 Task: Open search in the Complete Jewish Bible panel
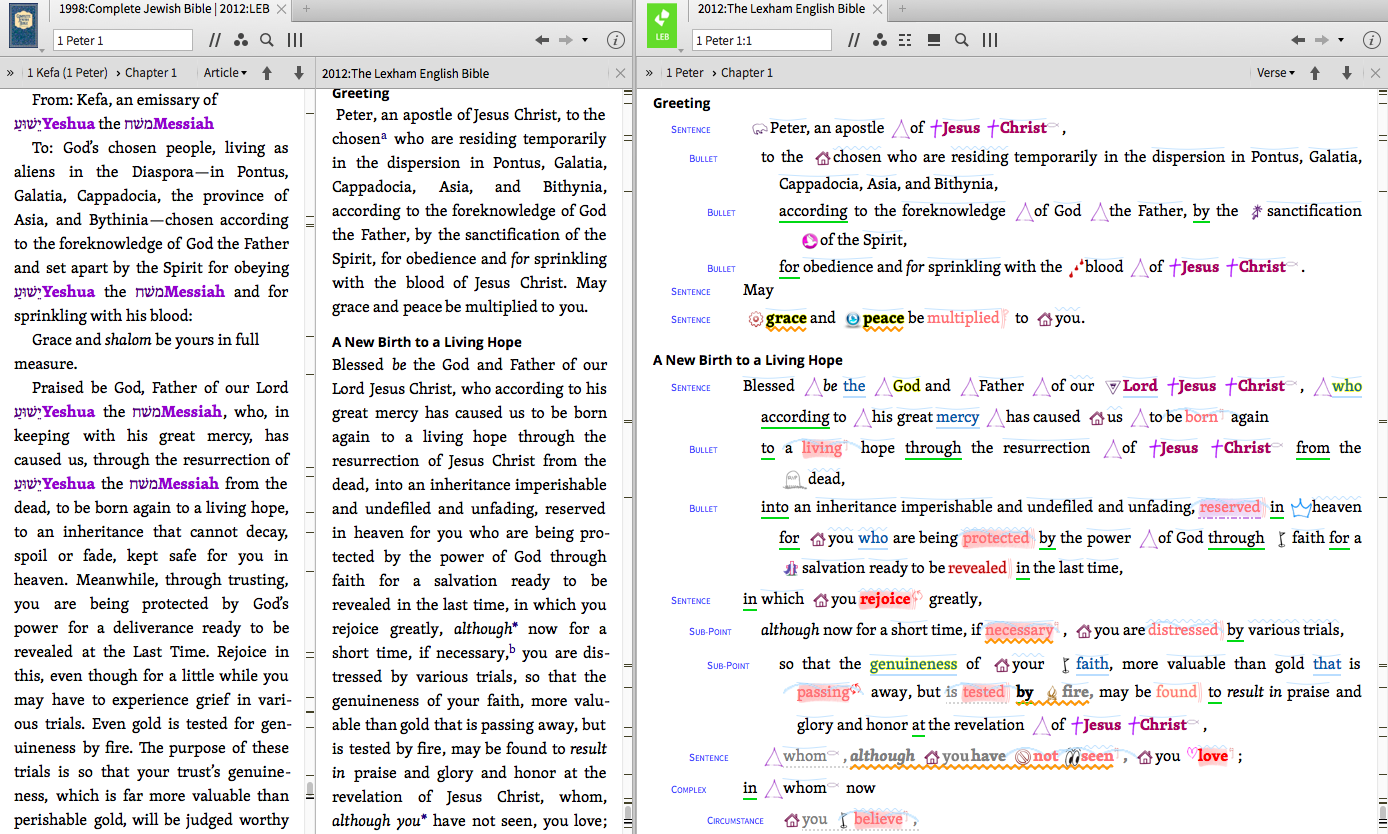267,40
